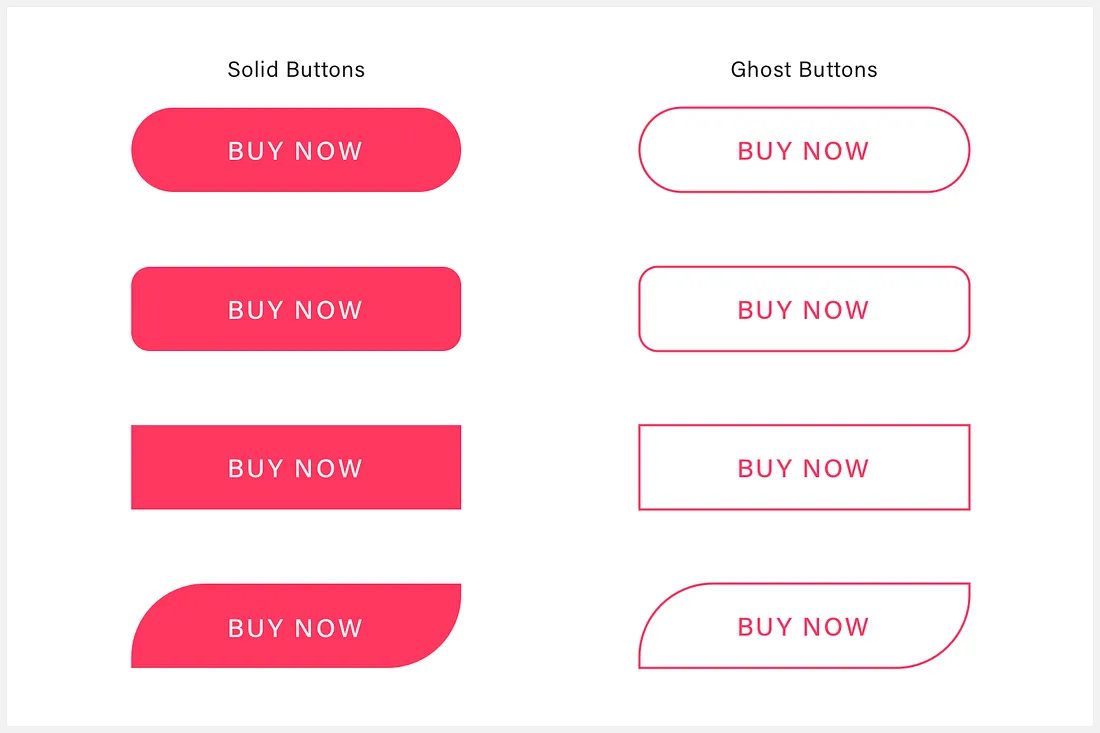1100x733 pixels.
Task: Click the solid pill-shaped BUY NOW button
Action: (296, 149)
